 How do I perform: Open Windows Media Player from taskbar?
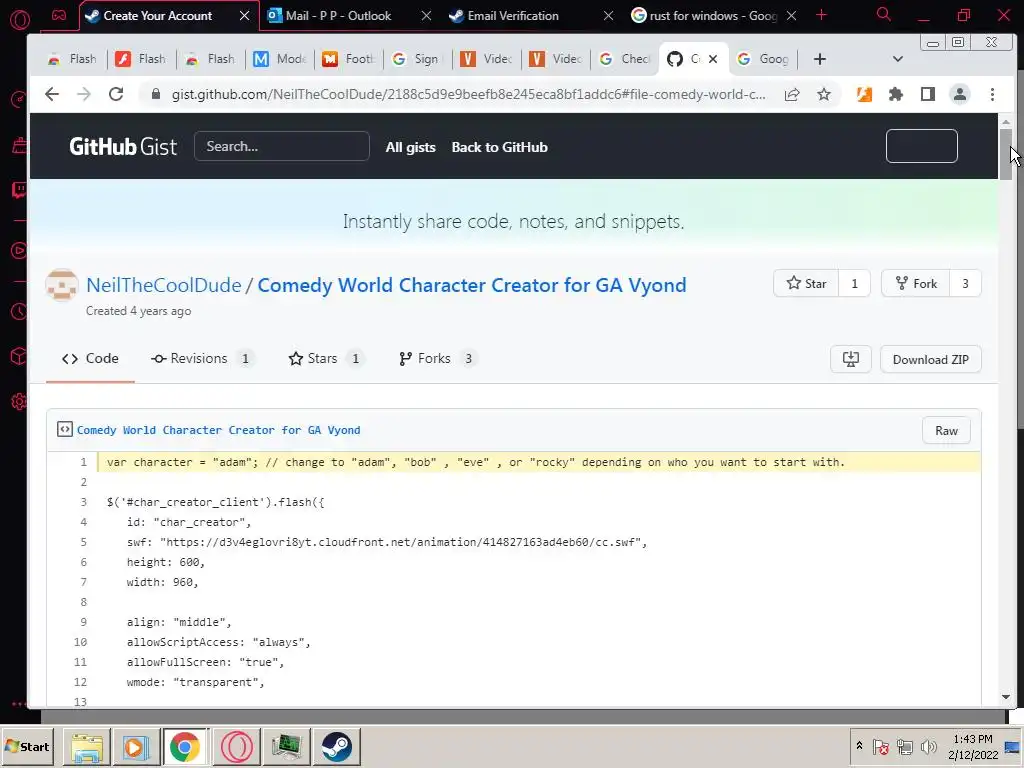click(135, 746)
